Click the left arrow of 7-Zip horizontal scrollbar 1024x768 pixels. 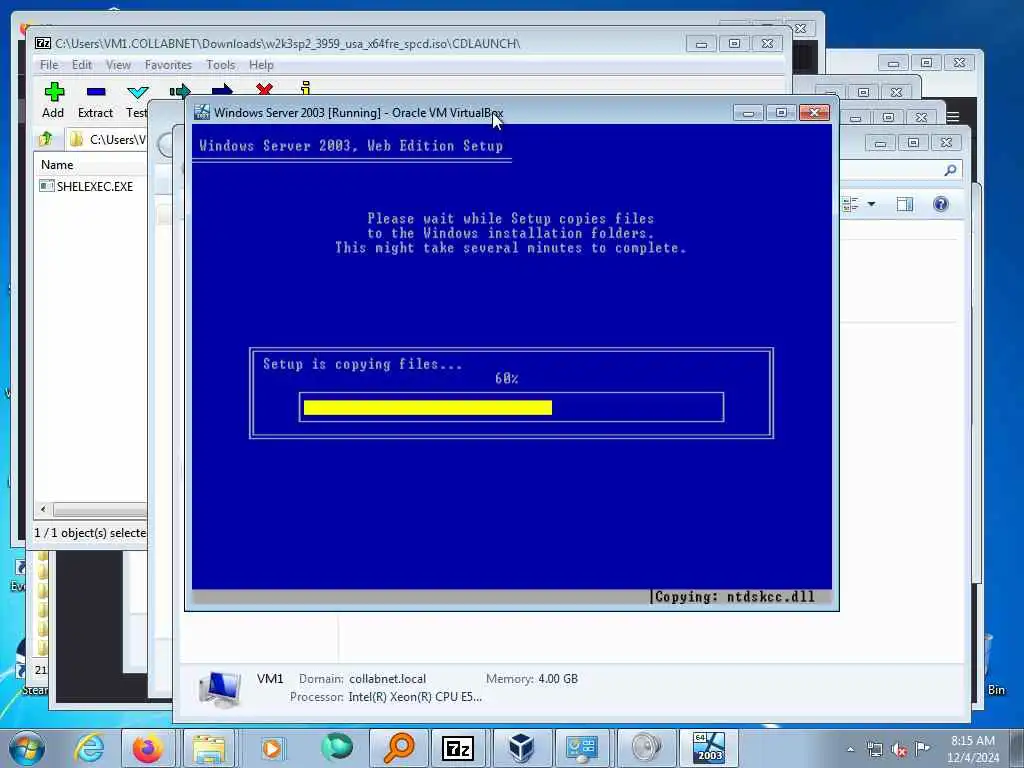pos(43,509)
